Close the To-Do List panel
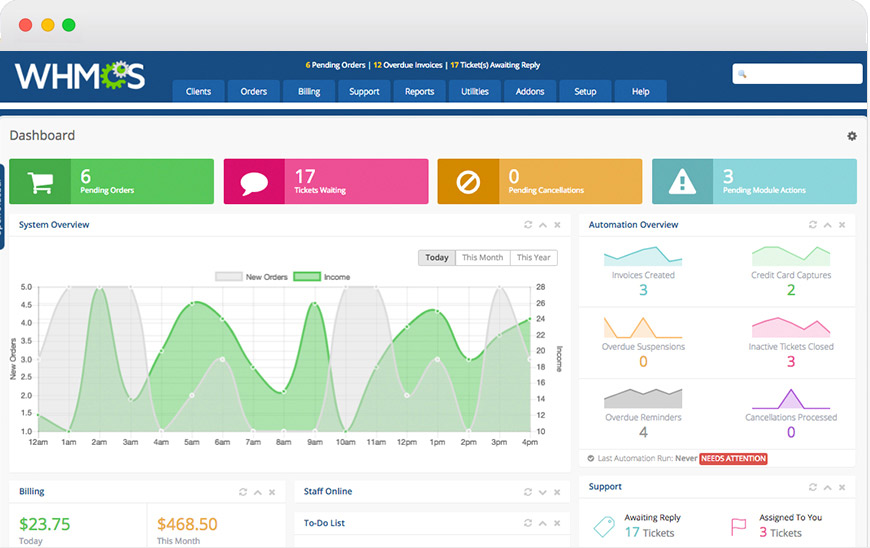Screen dimensions: 870x548 (557, 523)
